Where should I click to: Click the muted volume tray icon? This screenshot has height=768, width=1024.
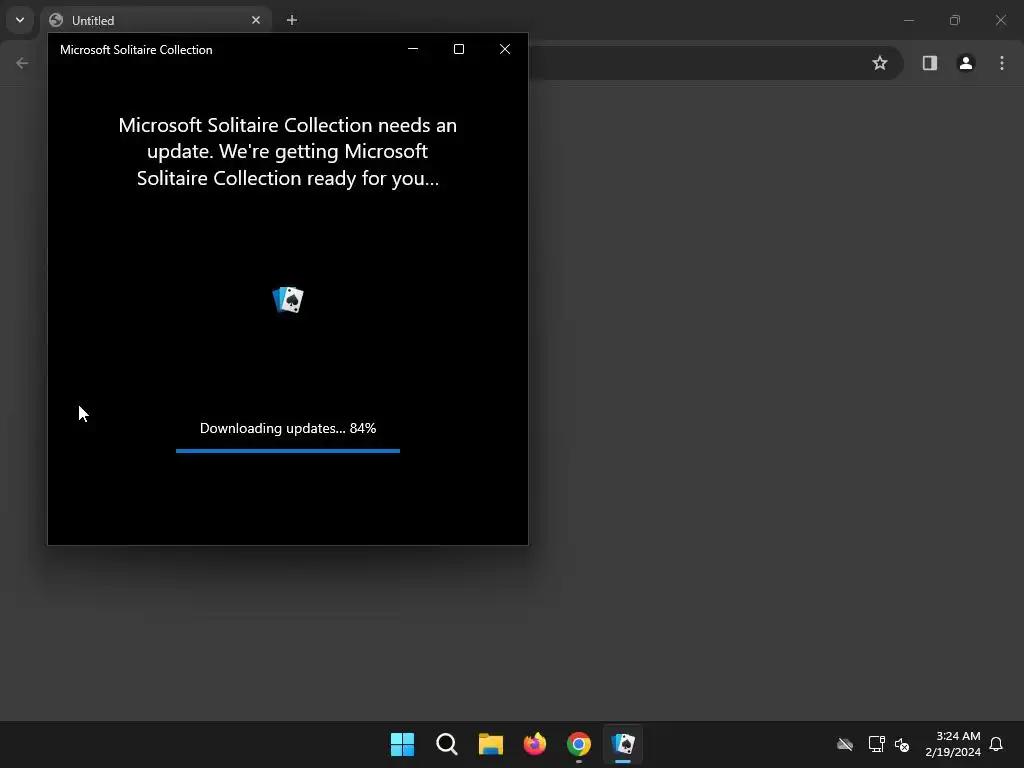tap(903, 744)
